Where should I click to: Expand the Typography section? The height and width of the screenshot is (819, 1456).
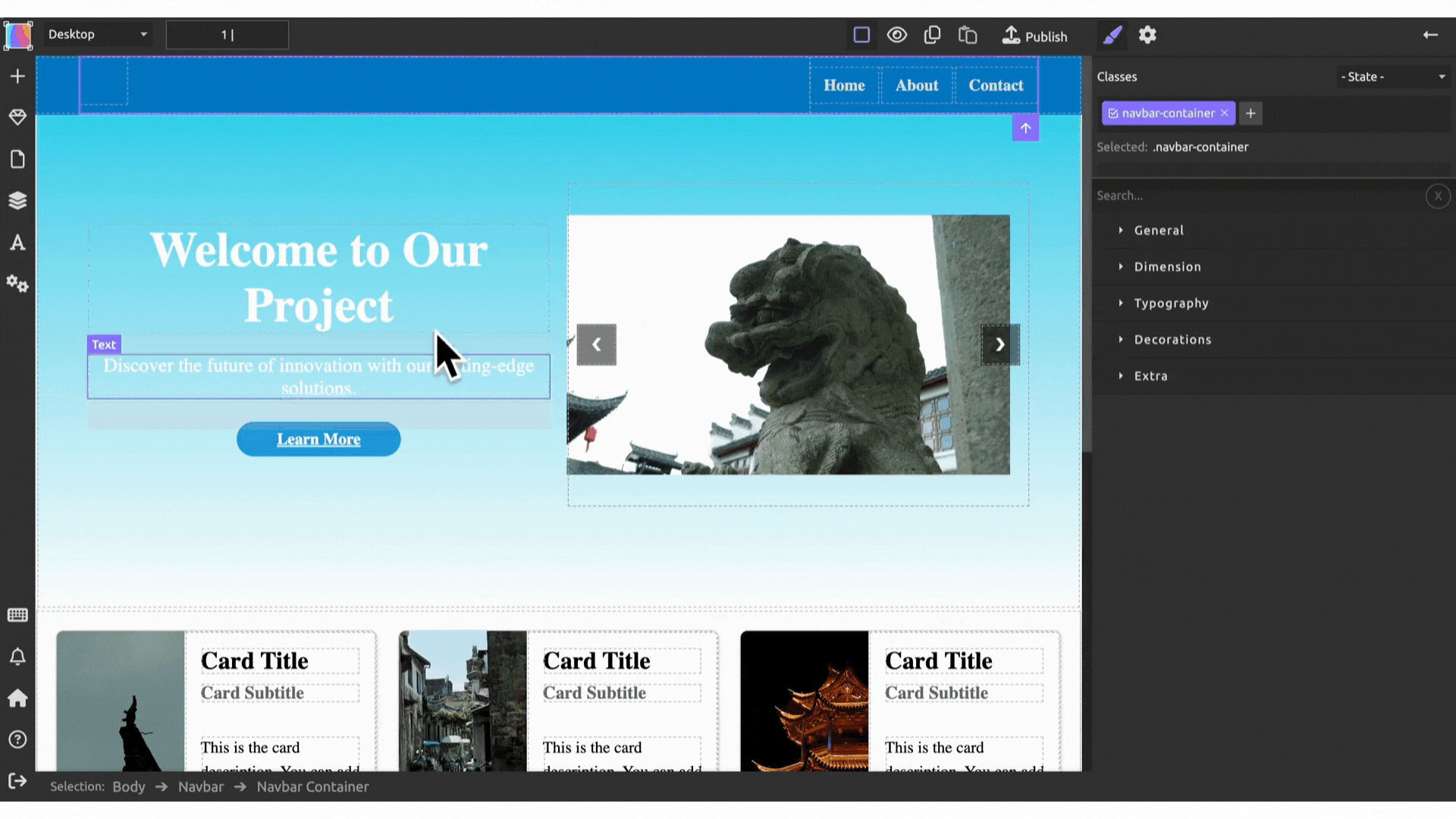click(x=1171, y=303)
